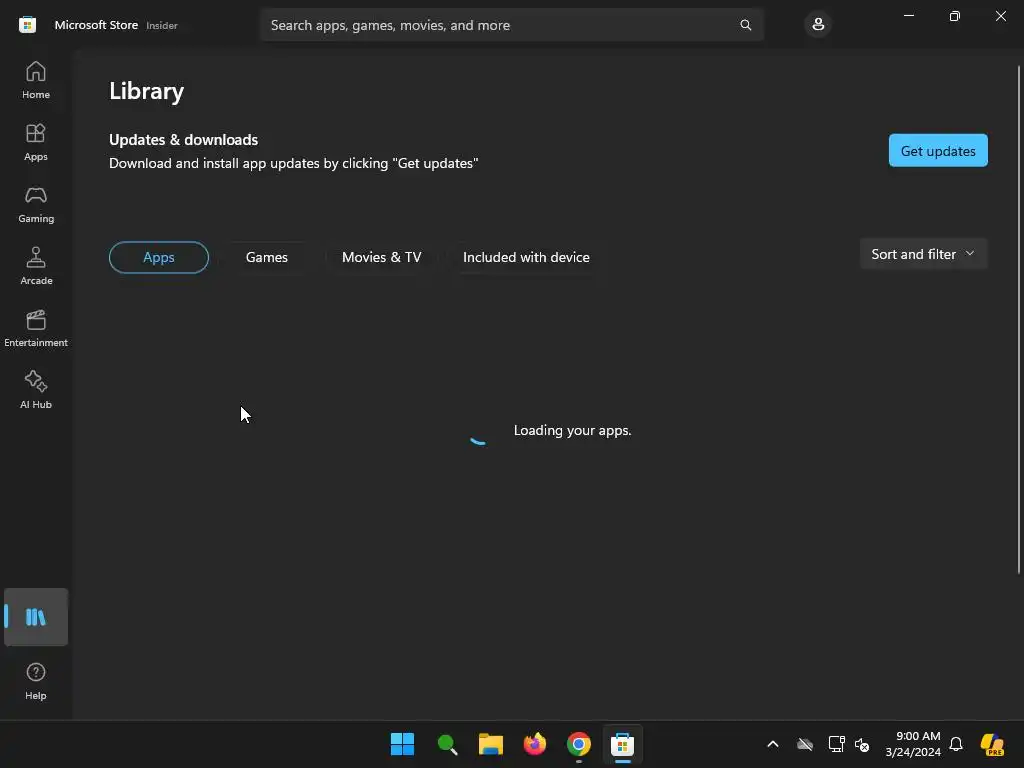1024x768 pixels.
Task: Switch to the Games tab
Action: [x=266, y=257]
